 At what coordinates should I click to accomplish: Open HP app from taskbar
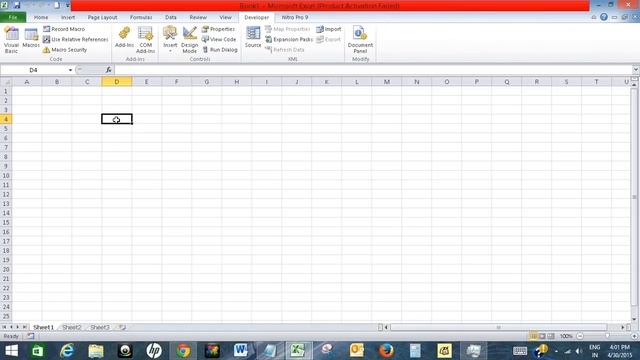[x=154, y=351]
